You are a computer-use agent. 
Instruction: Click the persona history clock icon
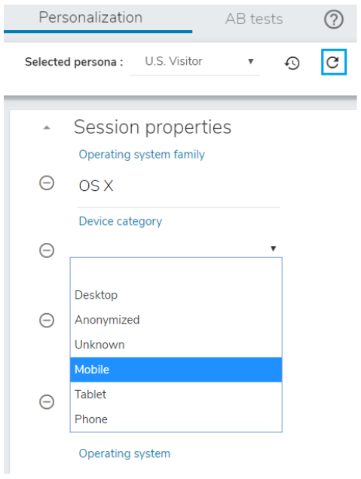[292, 63]
